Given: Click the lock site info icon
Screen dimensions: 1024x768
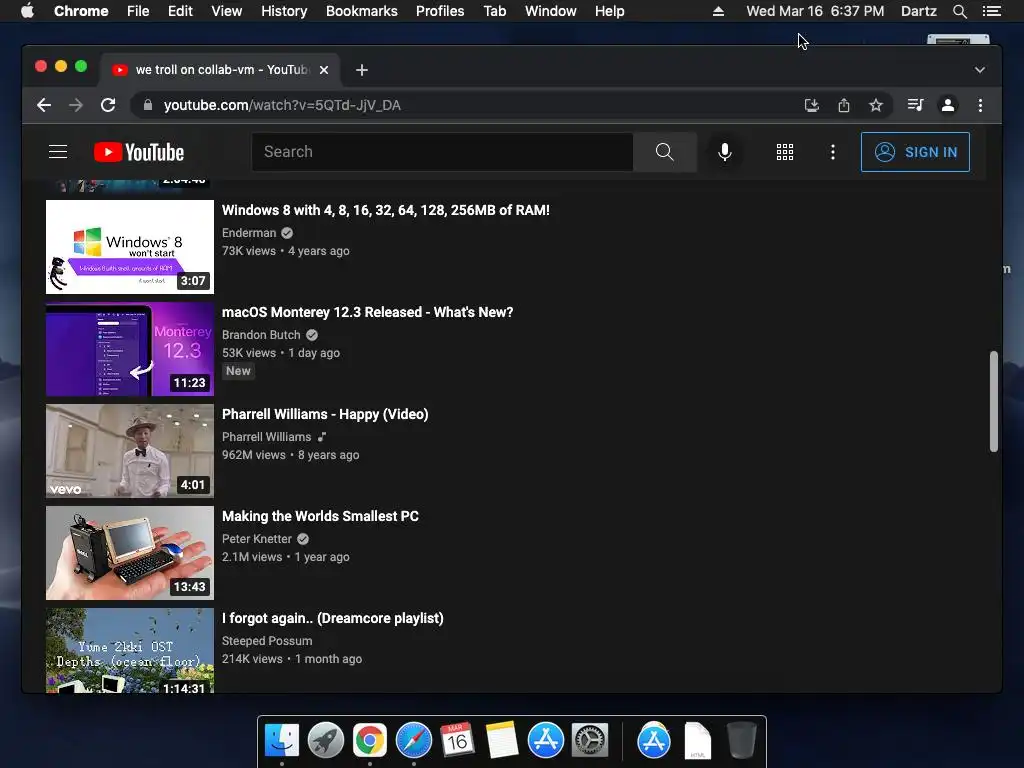Looking at the screenshot, I should coord(148,105).
